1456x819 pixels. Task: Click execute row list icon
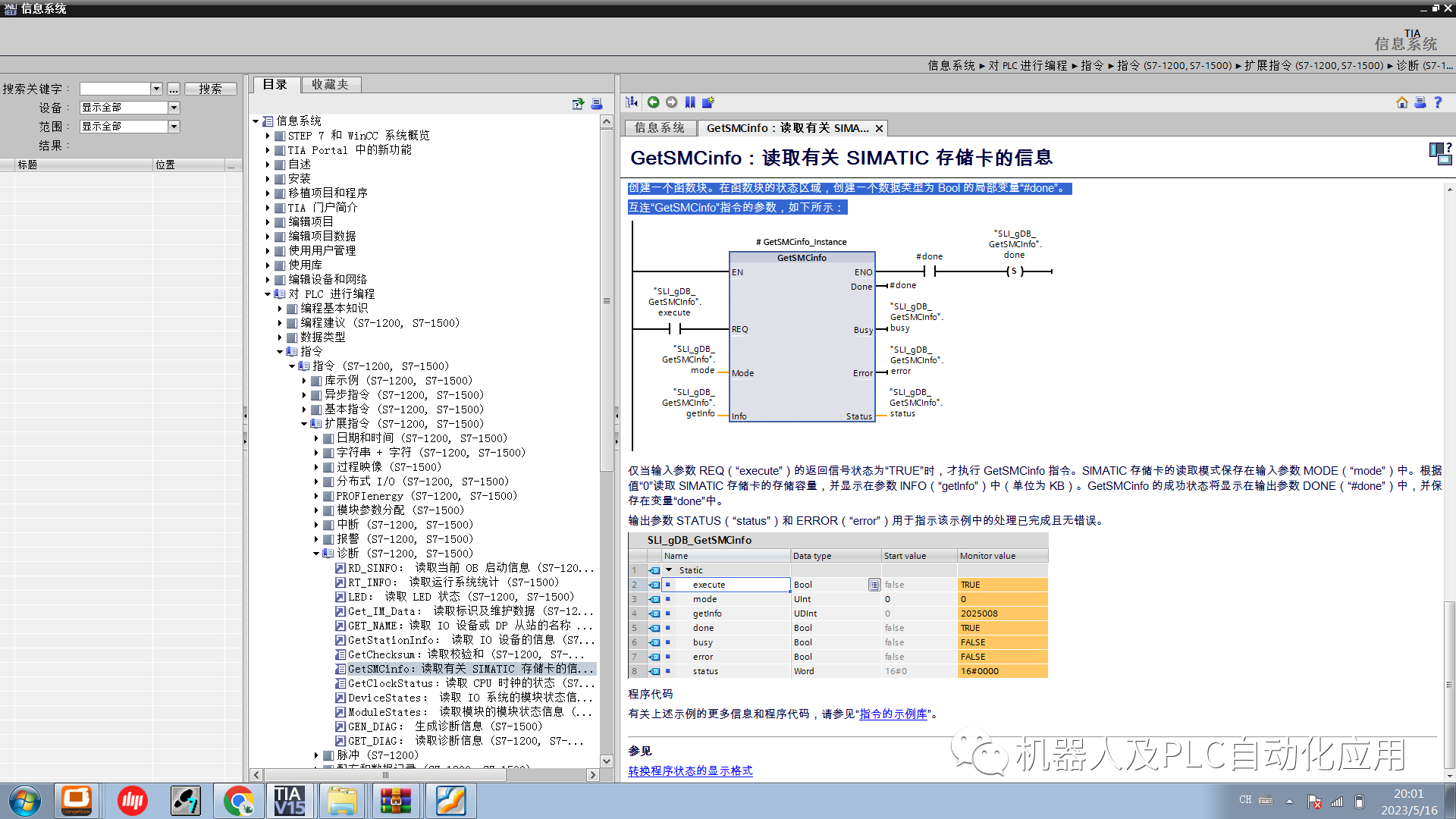[x=874, y=585]
